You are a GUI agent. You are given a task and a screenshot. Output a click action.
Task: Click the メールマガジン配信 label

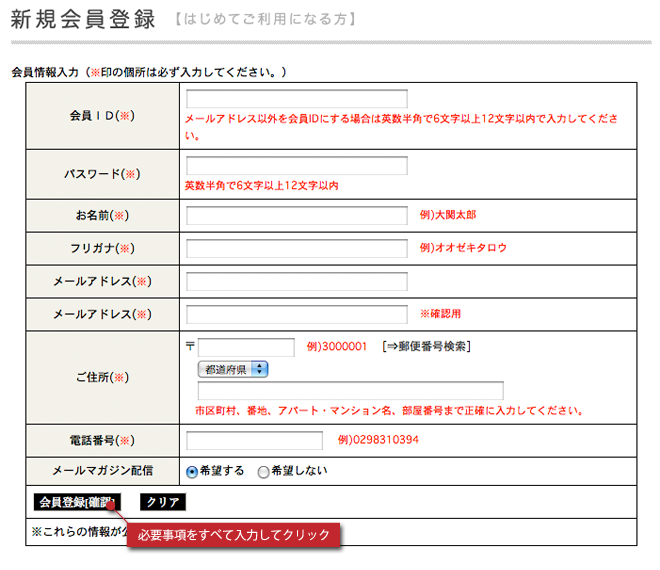coord(103,471)
